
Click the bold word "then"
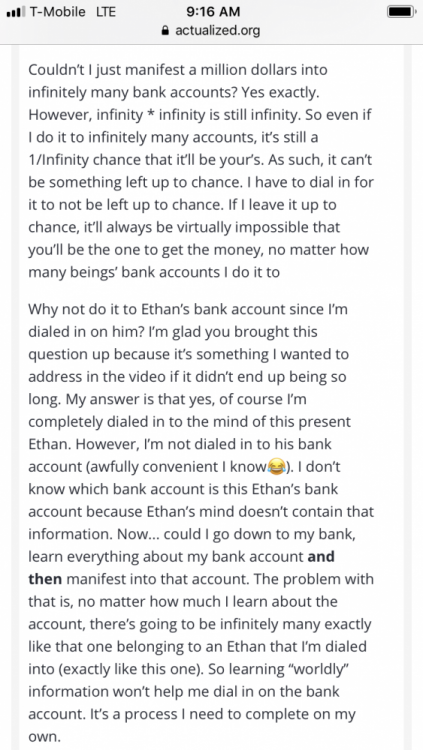click(x=45, y=579)
